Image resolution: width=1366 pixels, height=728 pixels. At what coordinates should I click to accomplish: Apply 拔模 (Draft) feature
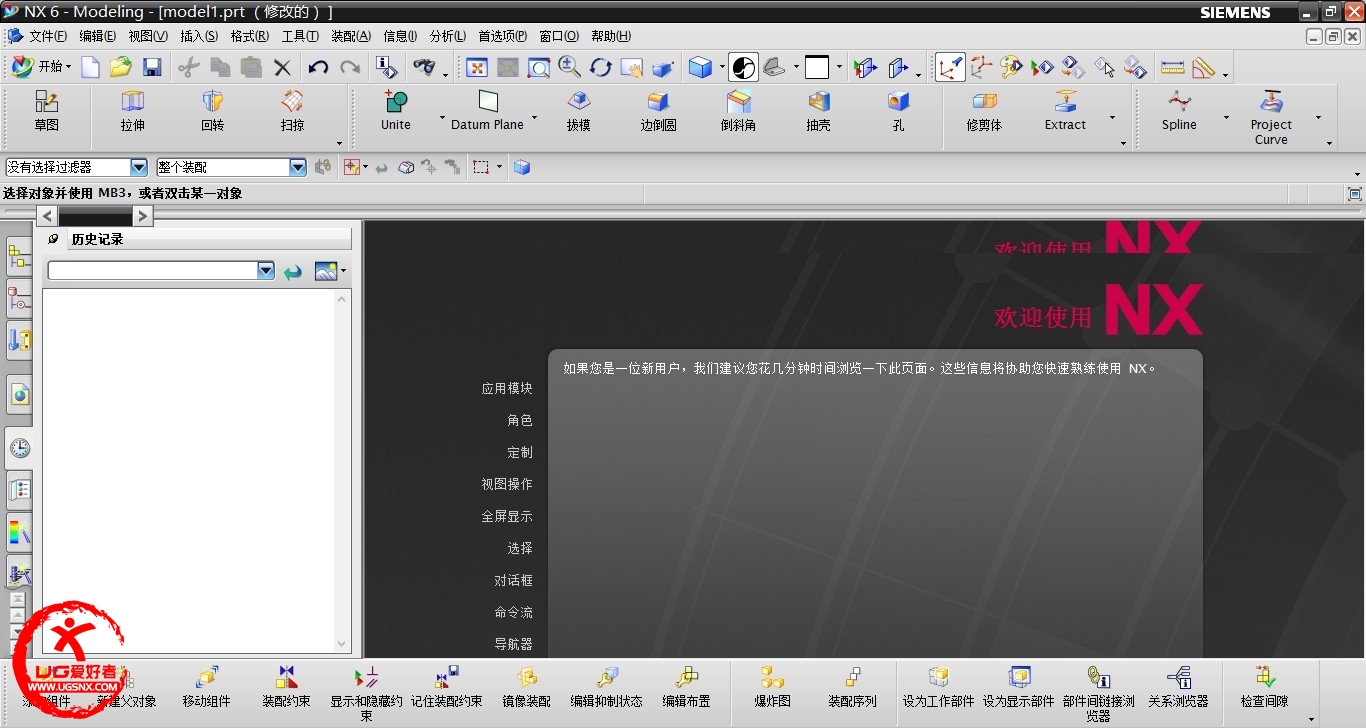[x=578, y=111]
